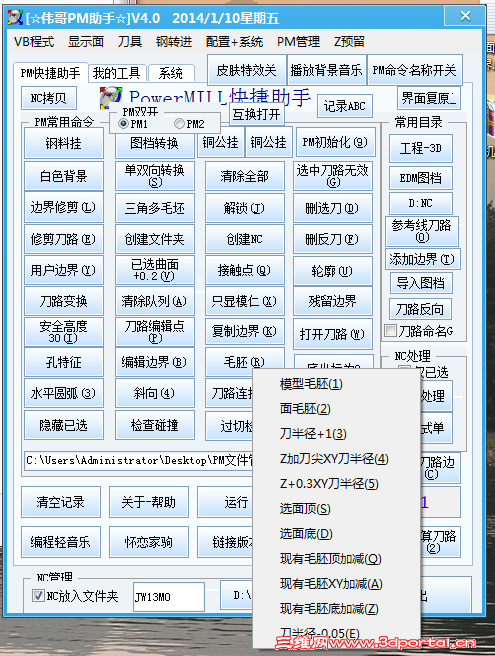This screenshot has width=495, height=656.
Task: Click the 轮廓(U) button
Action: coord(333,271)
